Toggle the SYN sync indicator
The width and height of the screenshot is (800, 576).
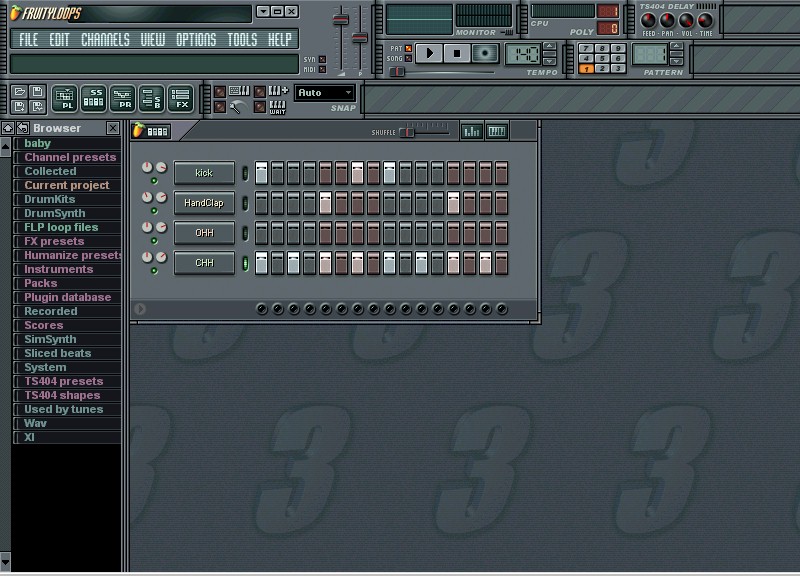click(322, 59)
